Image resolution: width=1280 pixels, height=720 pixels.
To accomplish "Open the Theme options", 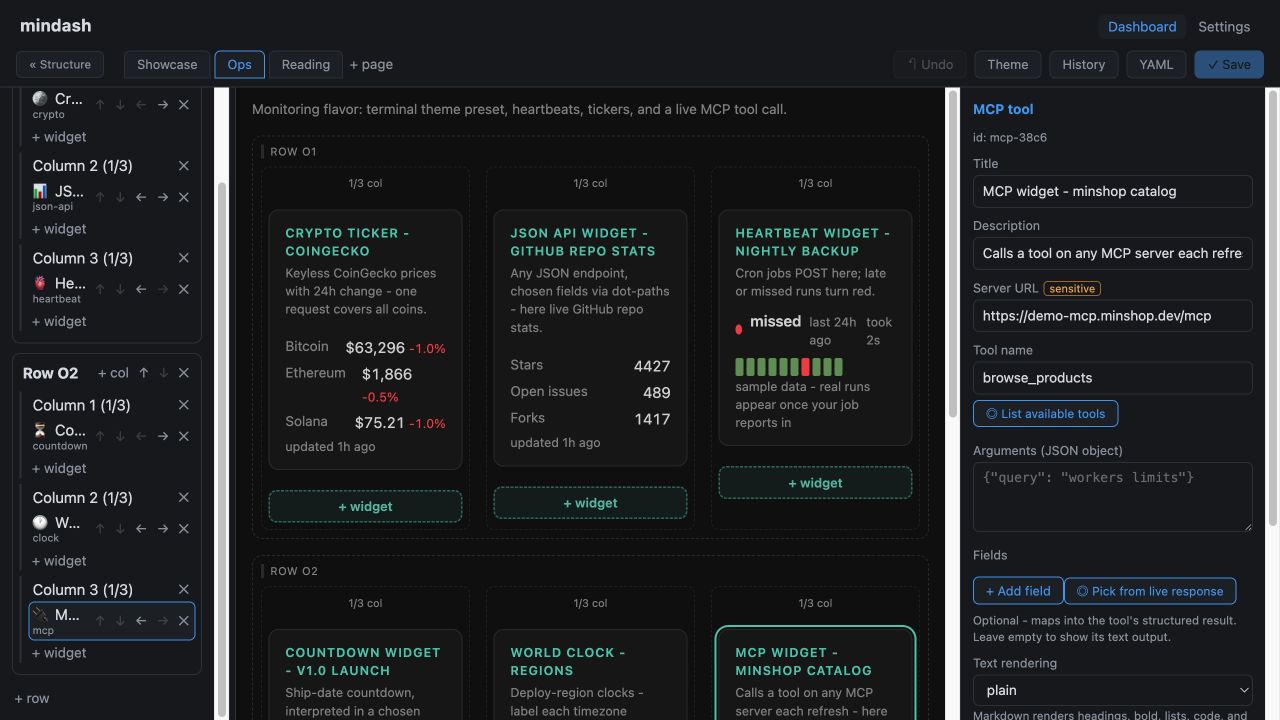I will [x=1008, y=64].
